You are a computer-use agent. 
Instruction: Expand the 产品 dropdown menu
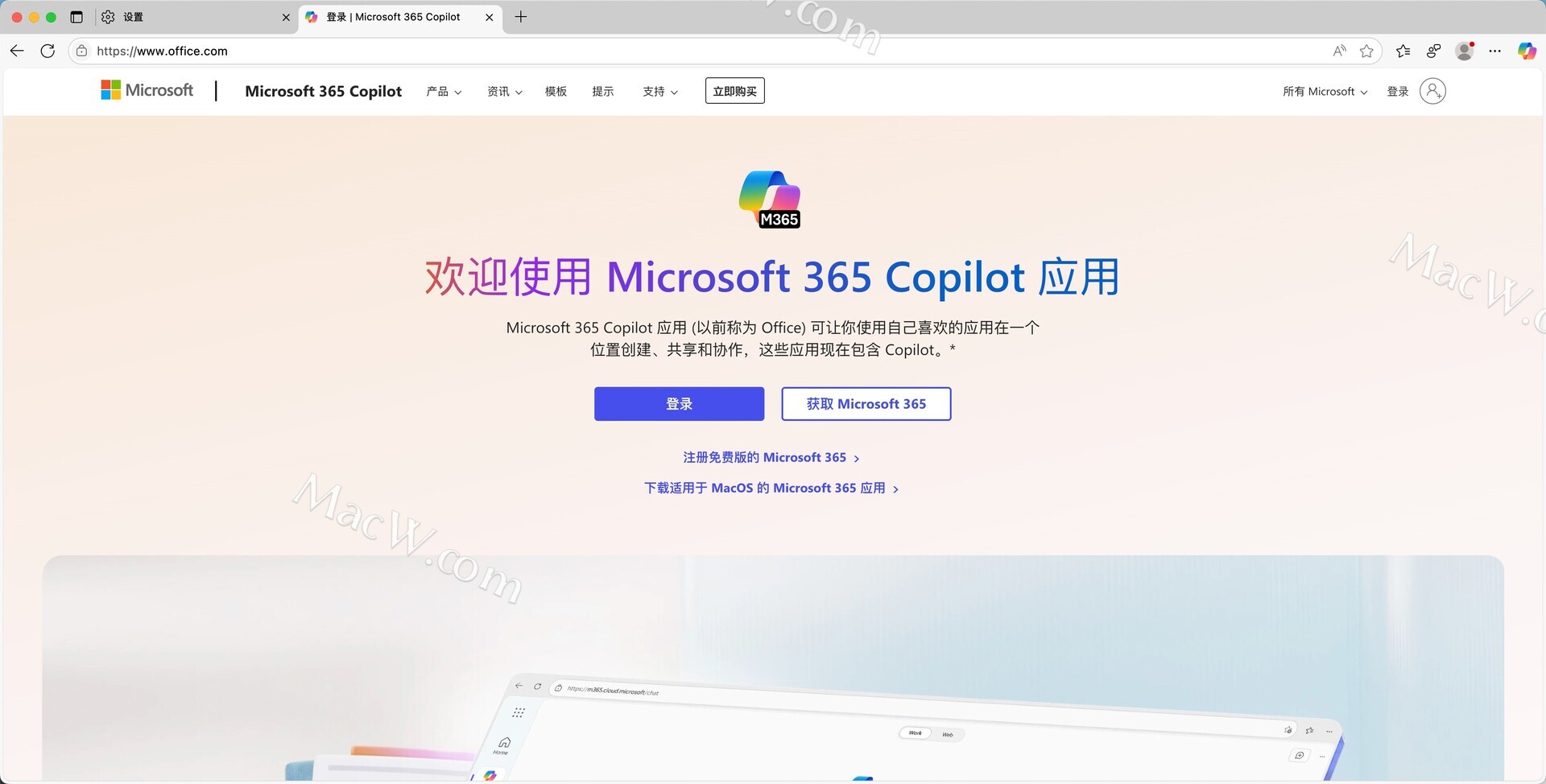pos(444,92)
